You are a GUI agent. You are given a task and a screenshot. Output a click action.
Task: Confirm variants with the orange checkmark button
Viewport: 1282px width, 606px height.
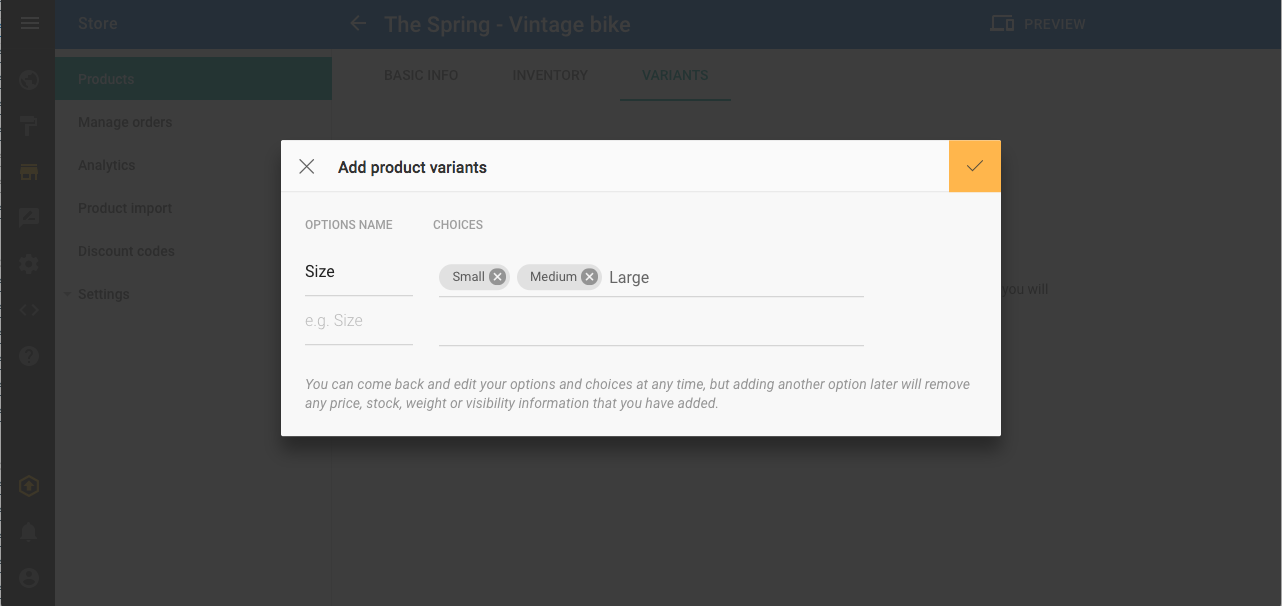(975, 166)
